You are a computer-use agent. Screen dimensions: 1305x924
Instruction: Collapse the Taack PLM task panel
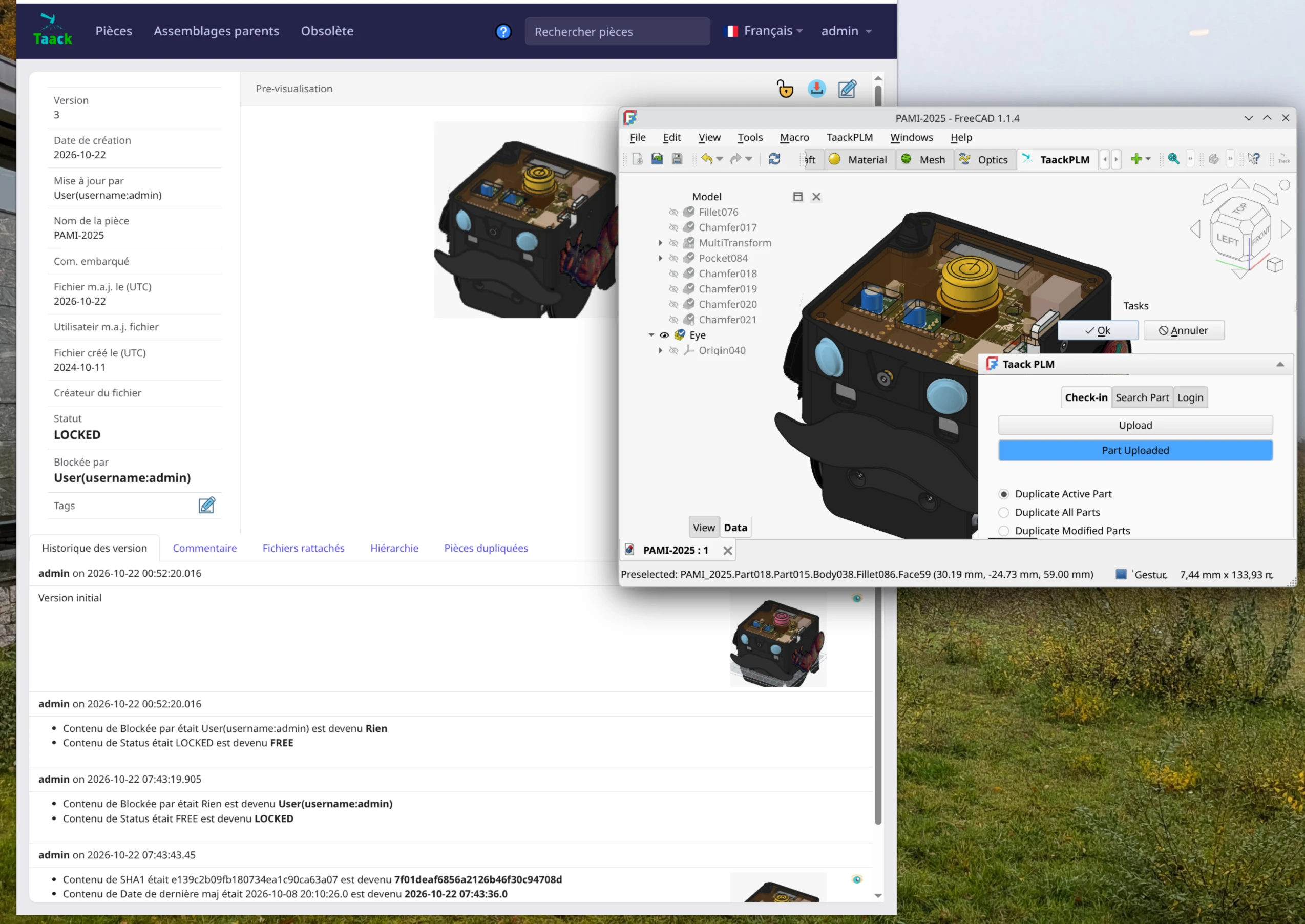pyautogui.click(x=1280, y=364)
